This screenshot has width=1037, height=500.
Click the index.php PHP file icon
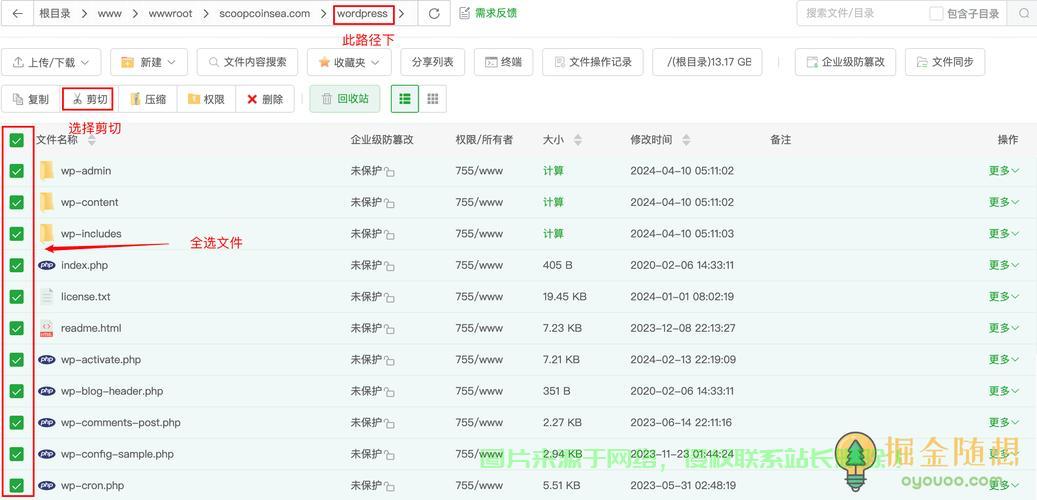pos(46,265)
